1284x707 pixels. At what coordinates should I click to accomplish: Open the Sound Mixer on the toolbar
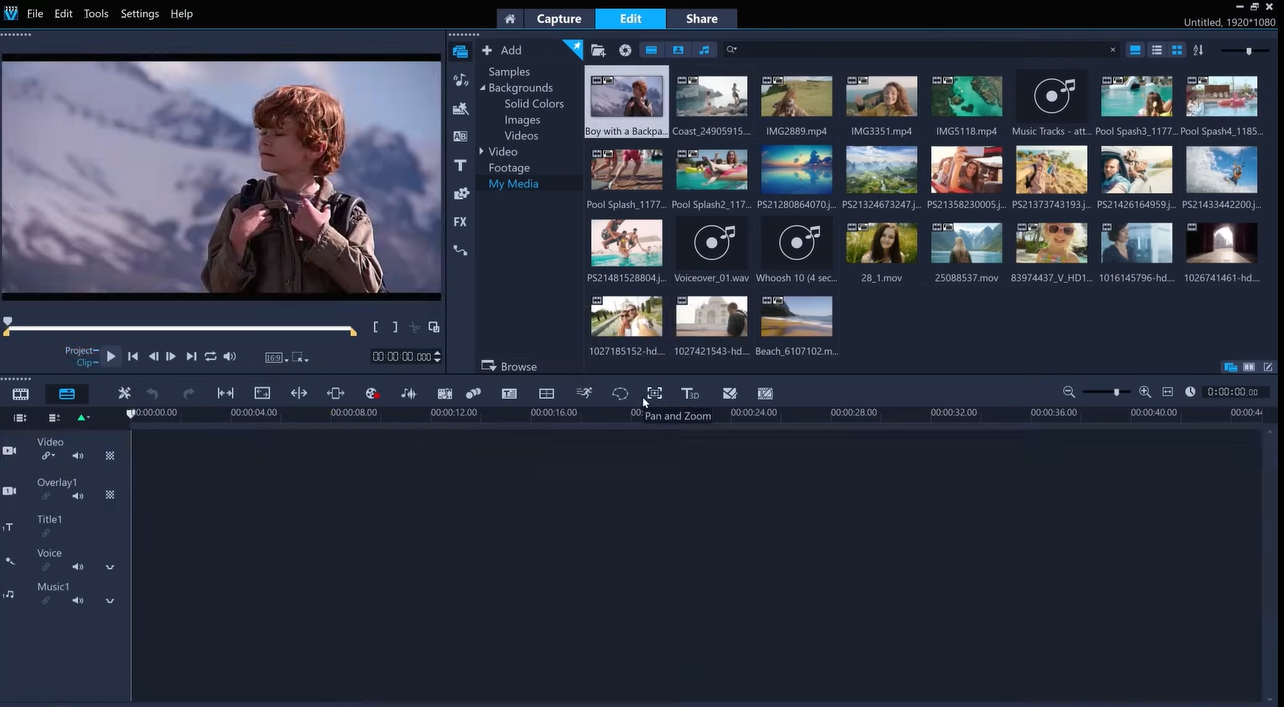(x=408, y=393)
